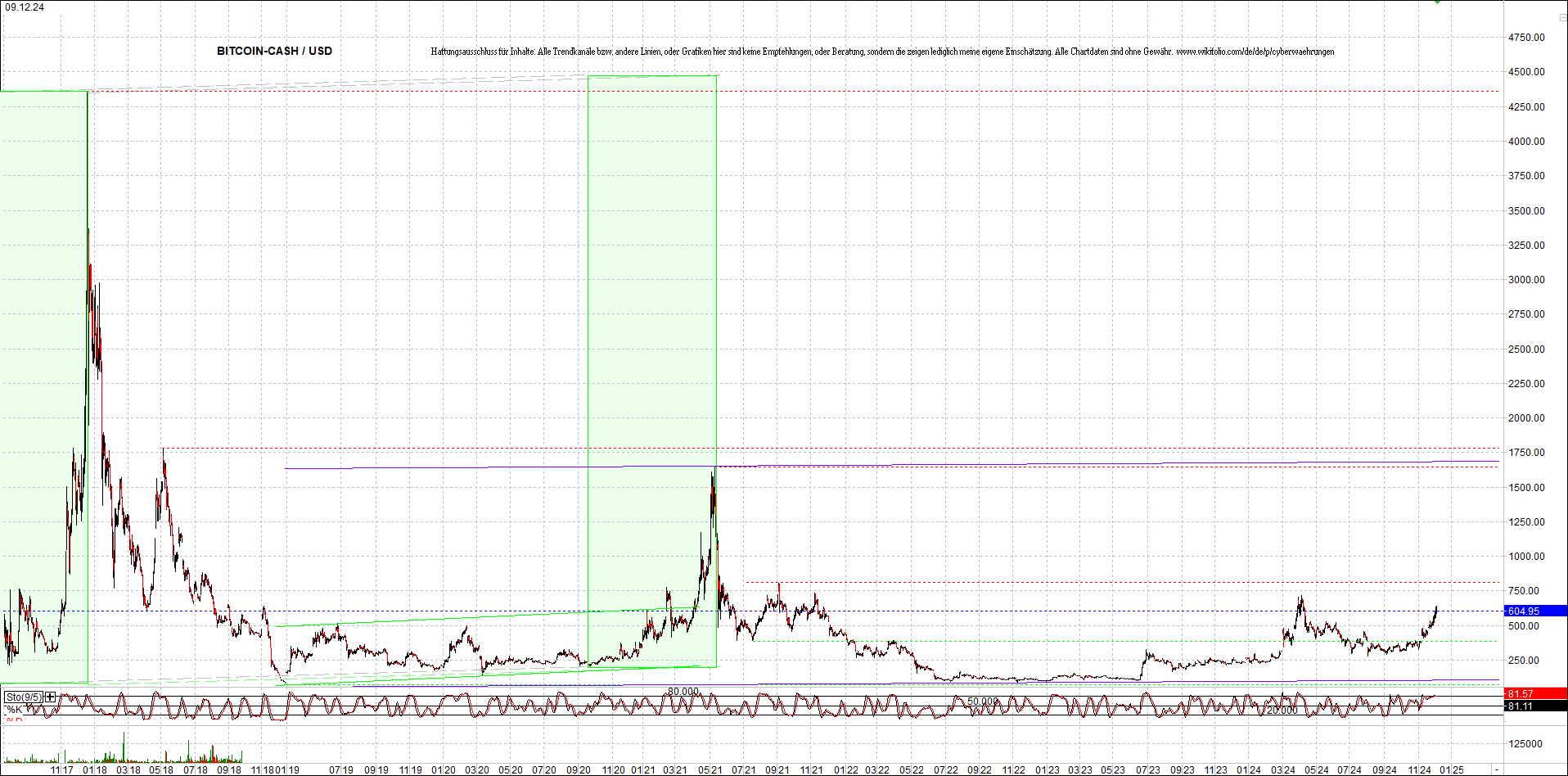Image resolution: width=1568 pixels, height=776 pixels.
Task: Click the 1750.00 price axis label
Action: tap(1526, 453)
